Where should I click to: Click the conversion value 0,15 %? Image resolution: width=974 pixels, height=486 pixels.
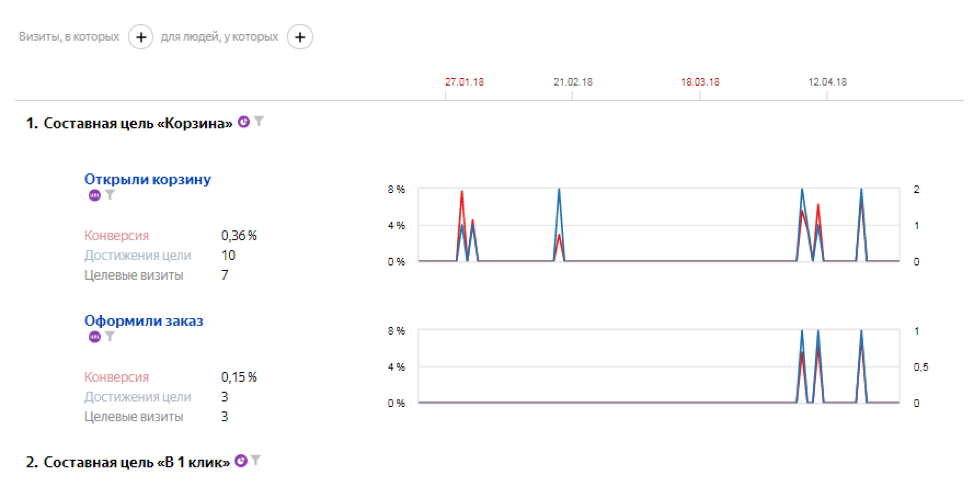239,377
